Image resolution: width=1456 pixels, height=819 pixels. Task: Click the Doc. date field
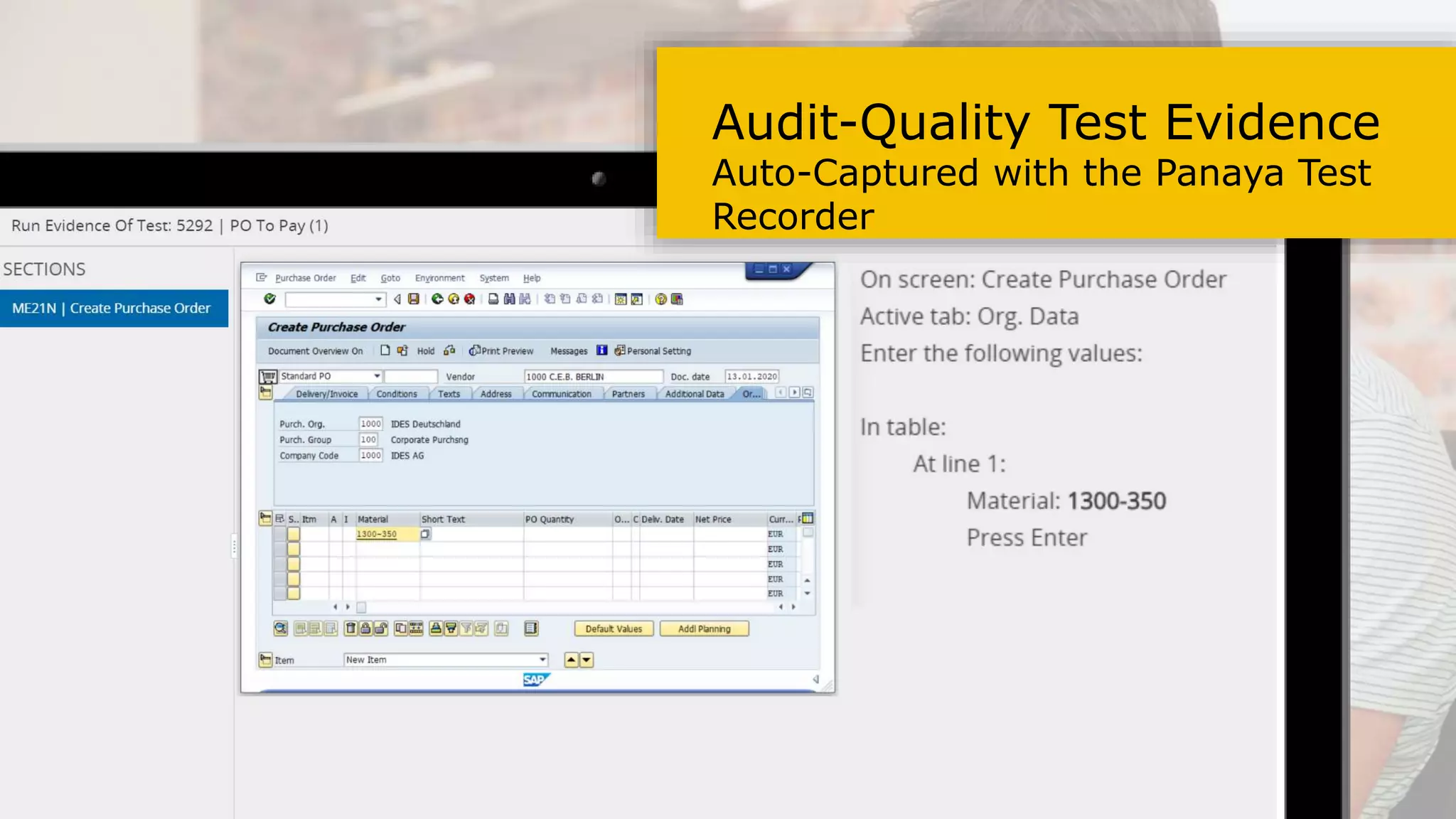coord(752,377)
